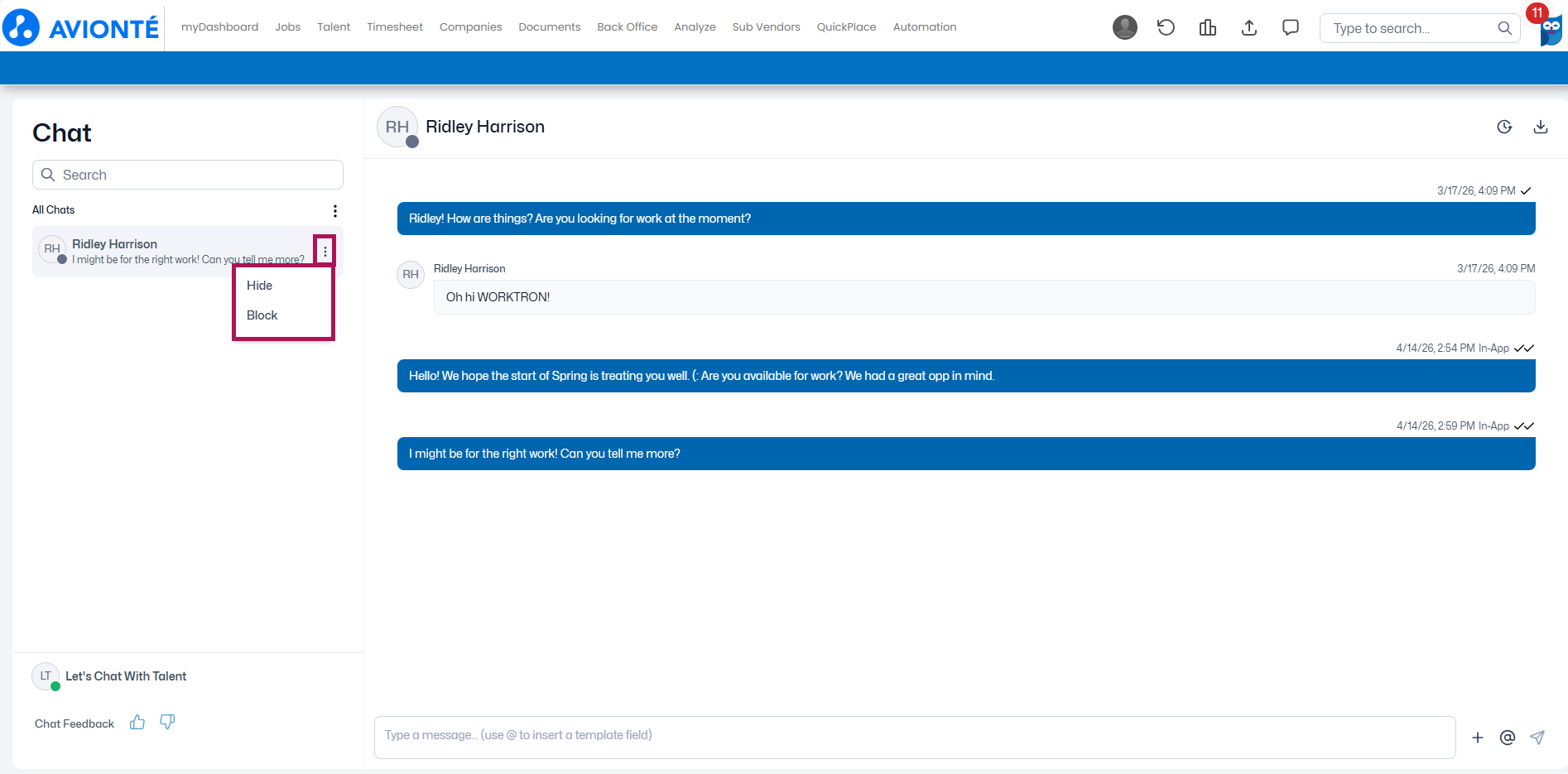
Task: Go to myDashboard
Action: 220,27
